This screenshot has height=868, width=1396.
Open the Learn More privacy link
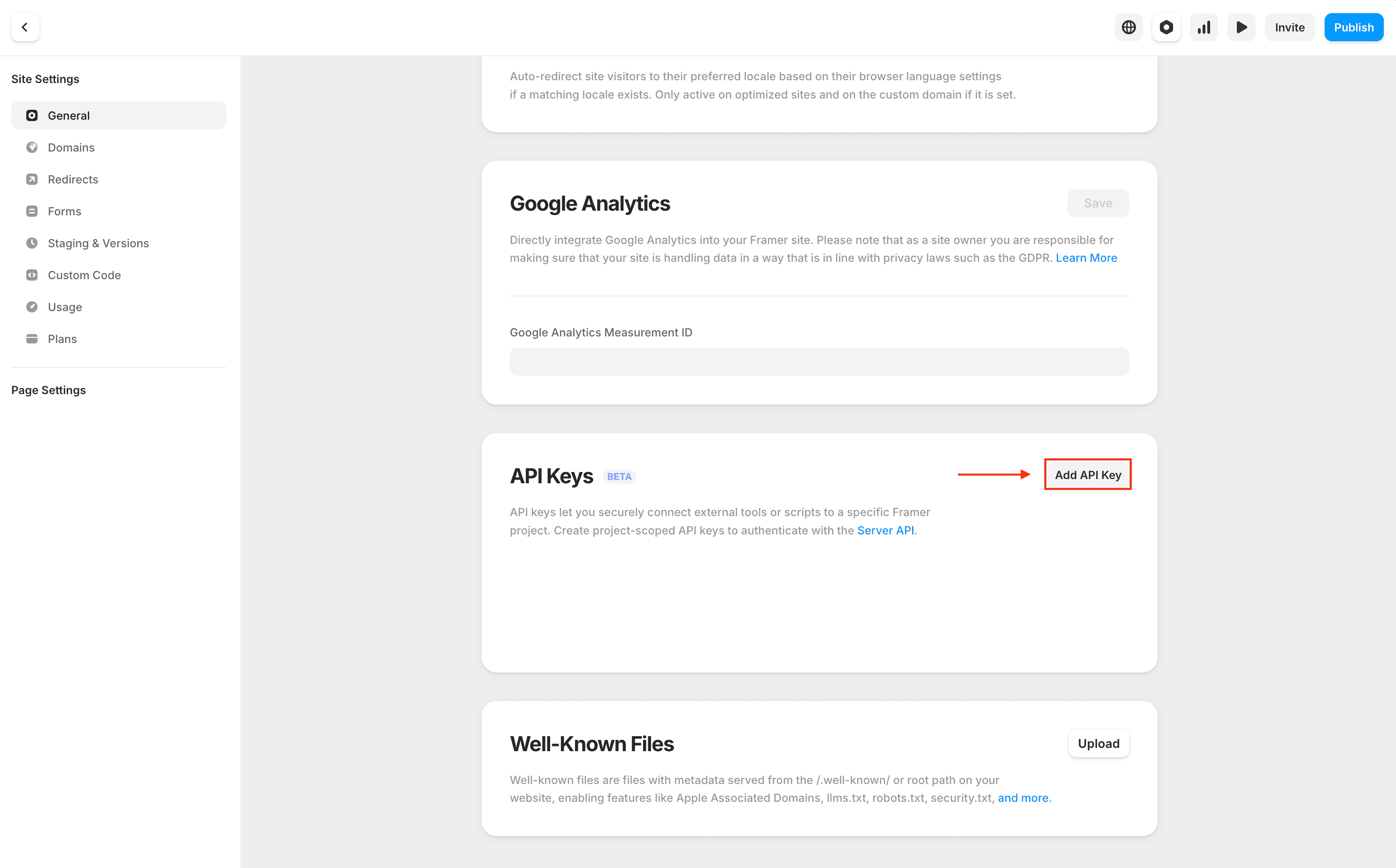(x=1086, y=257)
